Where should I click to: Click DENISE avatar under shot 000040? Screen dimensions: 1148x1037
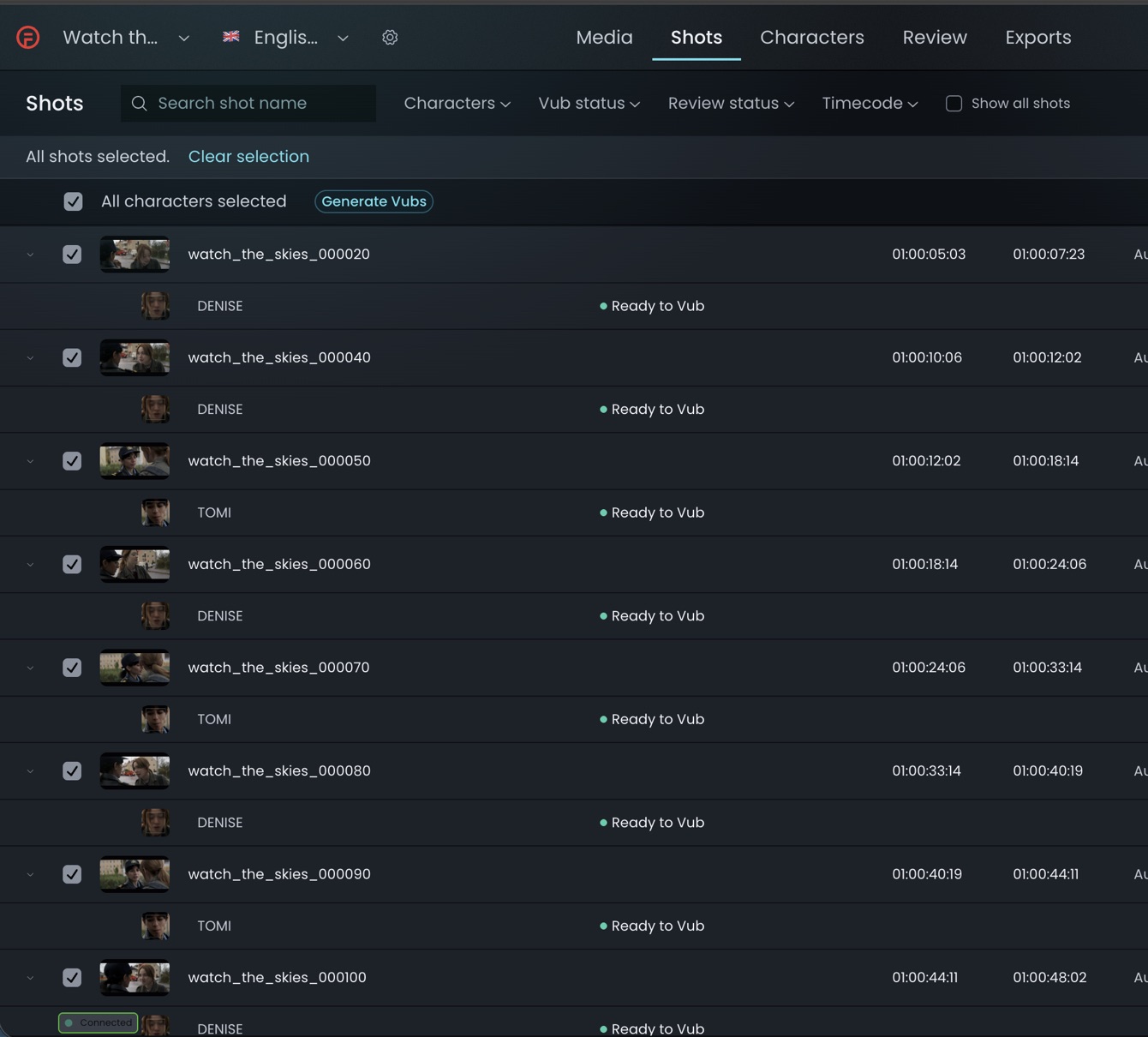pyautogui.click(x=155, y=409)
